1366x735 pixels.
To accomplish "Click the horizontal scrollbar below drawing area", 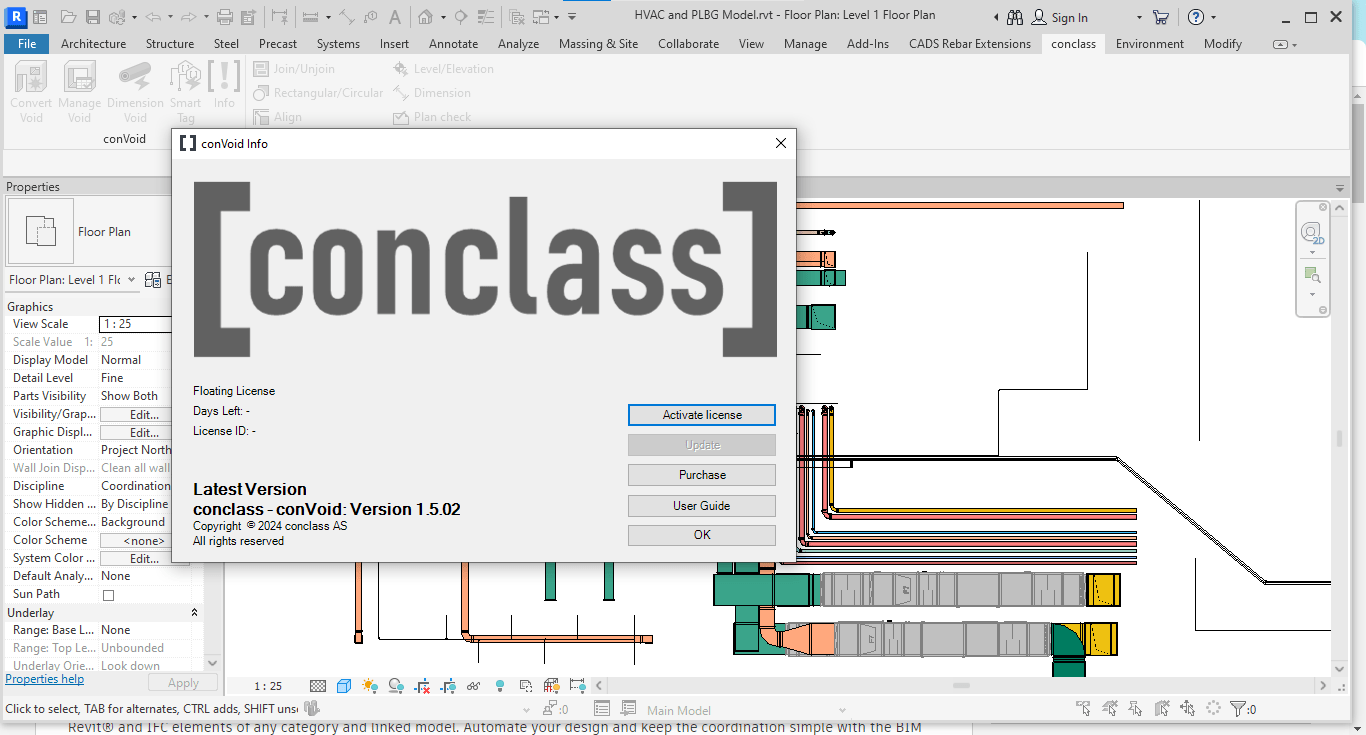I will (x=960, y=686).
